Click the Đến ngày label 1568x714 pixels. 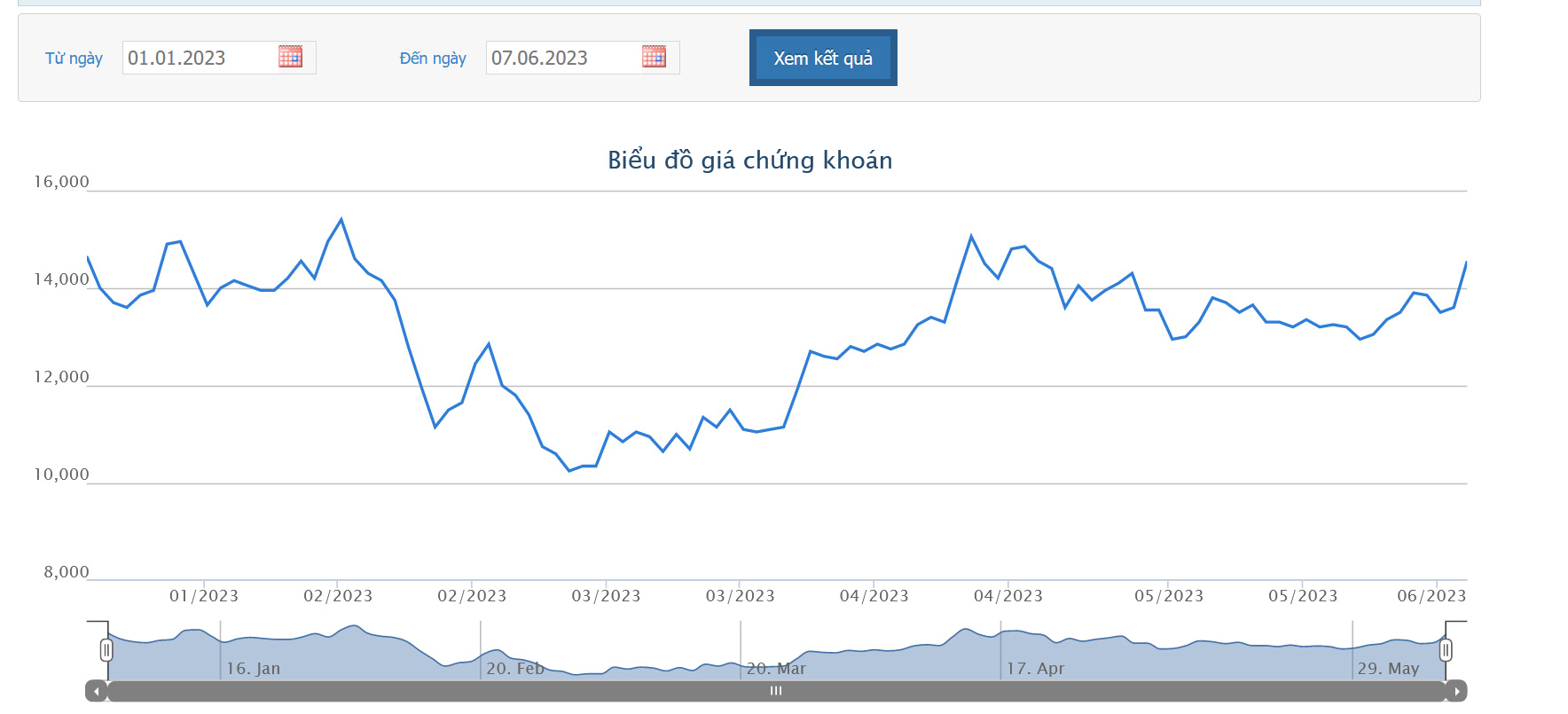pos(433,59)
